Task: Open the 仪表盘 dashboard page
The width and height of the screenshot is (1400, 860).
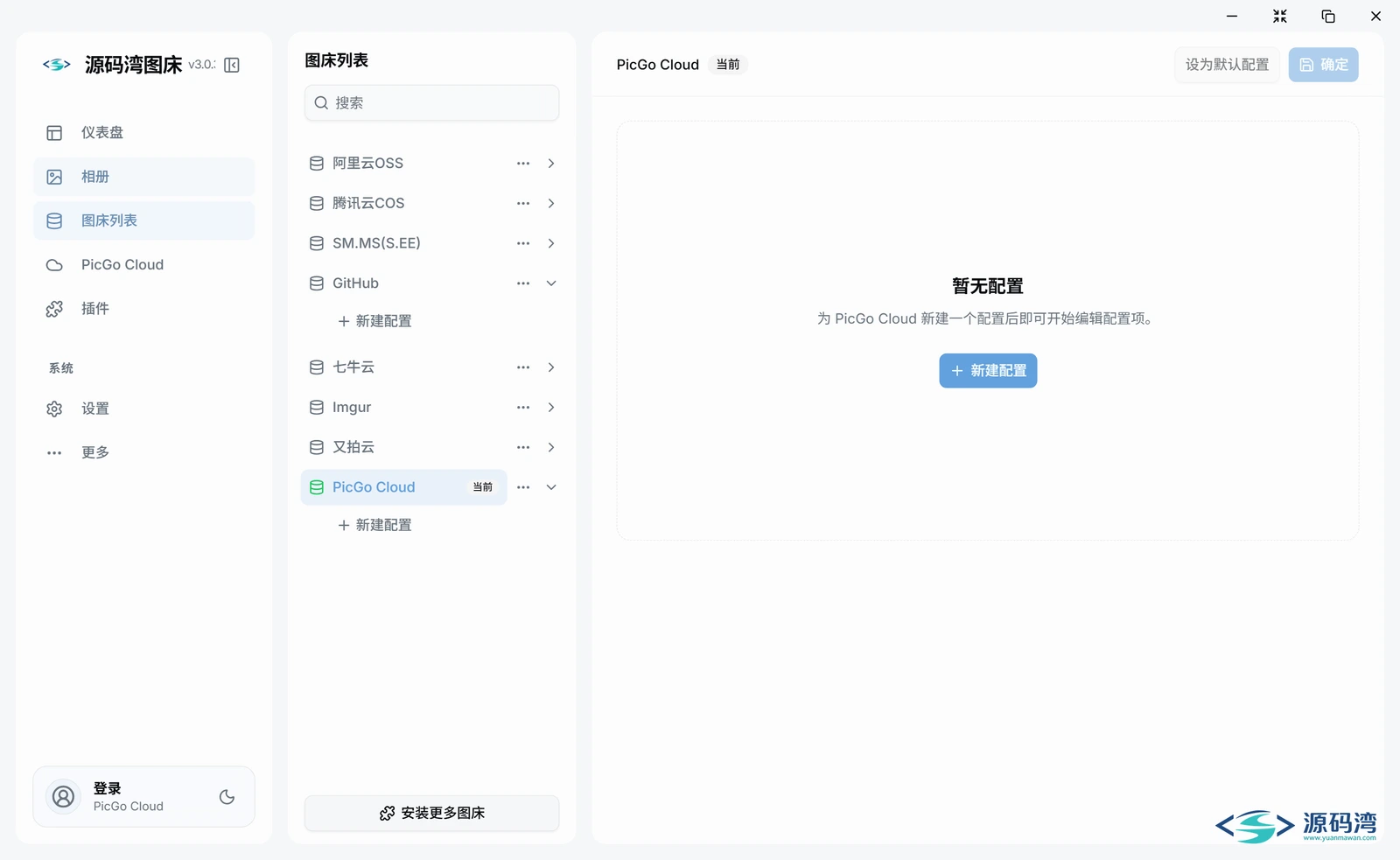Action: [143, 133]
